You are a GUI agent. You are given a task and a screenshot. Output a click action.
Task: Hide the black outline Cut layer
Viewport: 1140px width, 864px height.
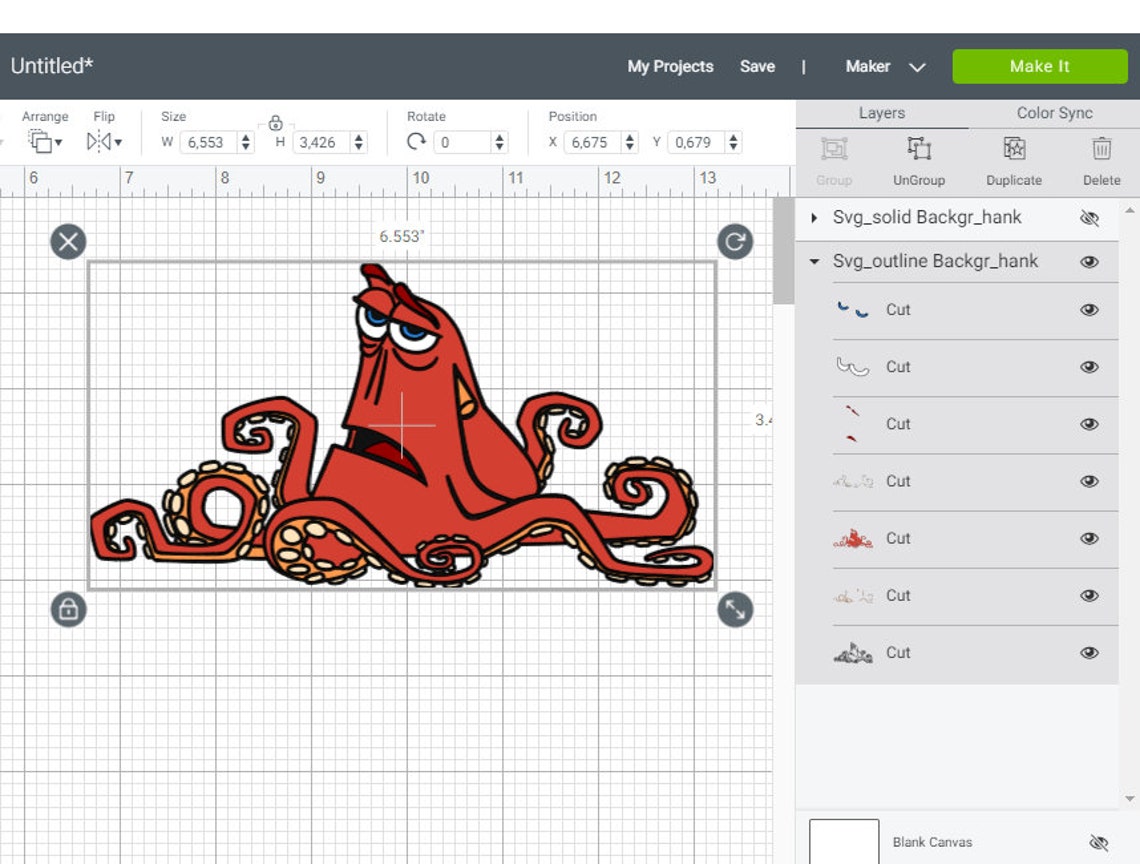click(x=1089, y=652)
